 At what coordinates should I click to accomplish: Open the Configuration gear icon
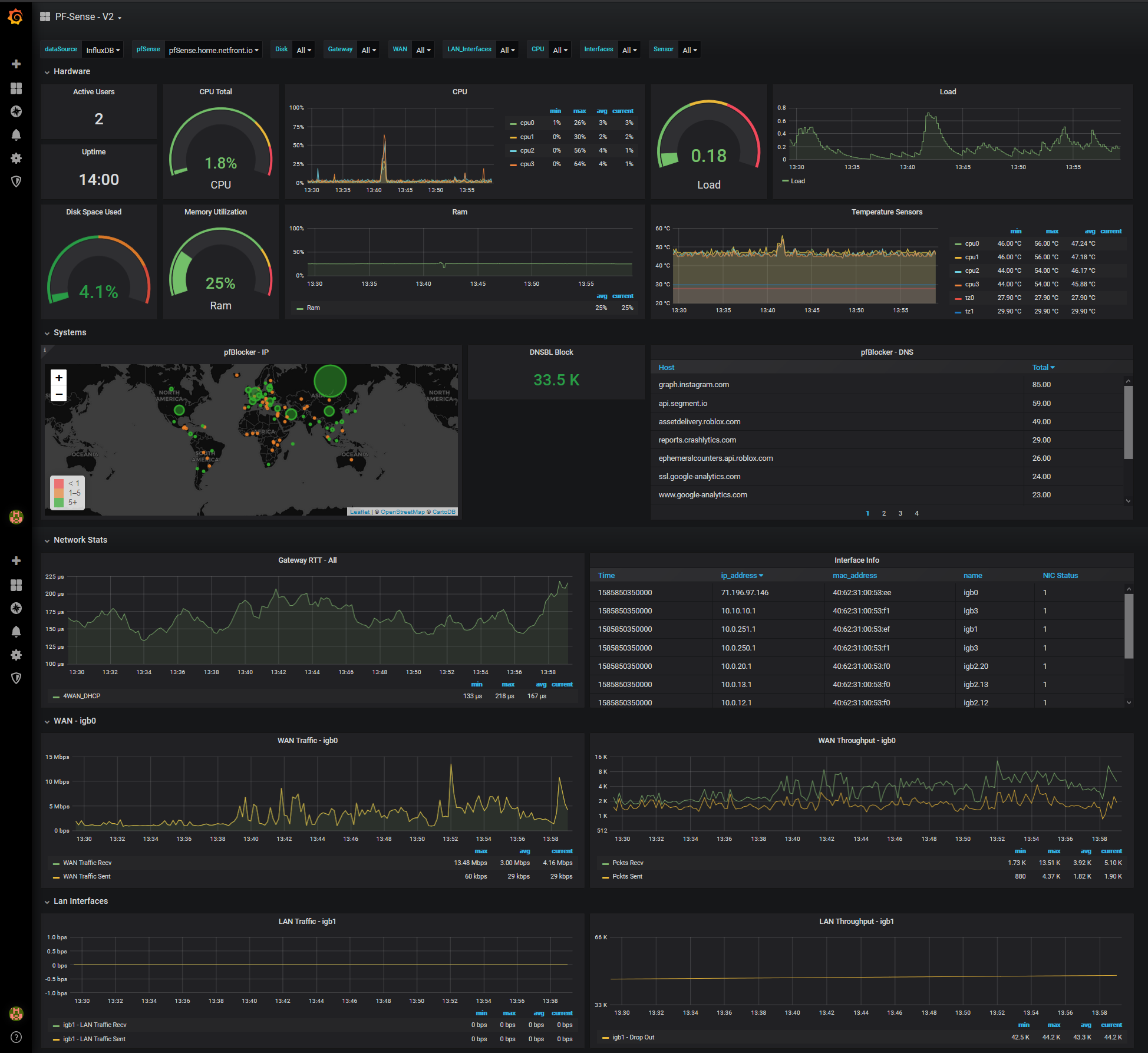[17, 158]
